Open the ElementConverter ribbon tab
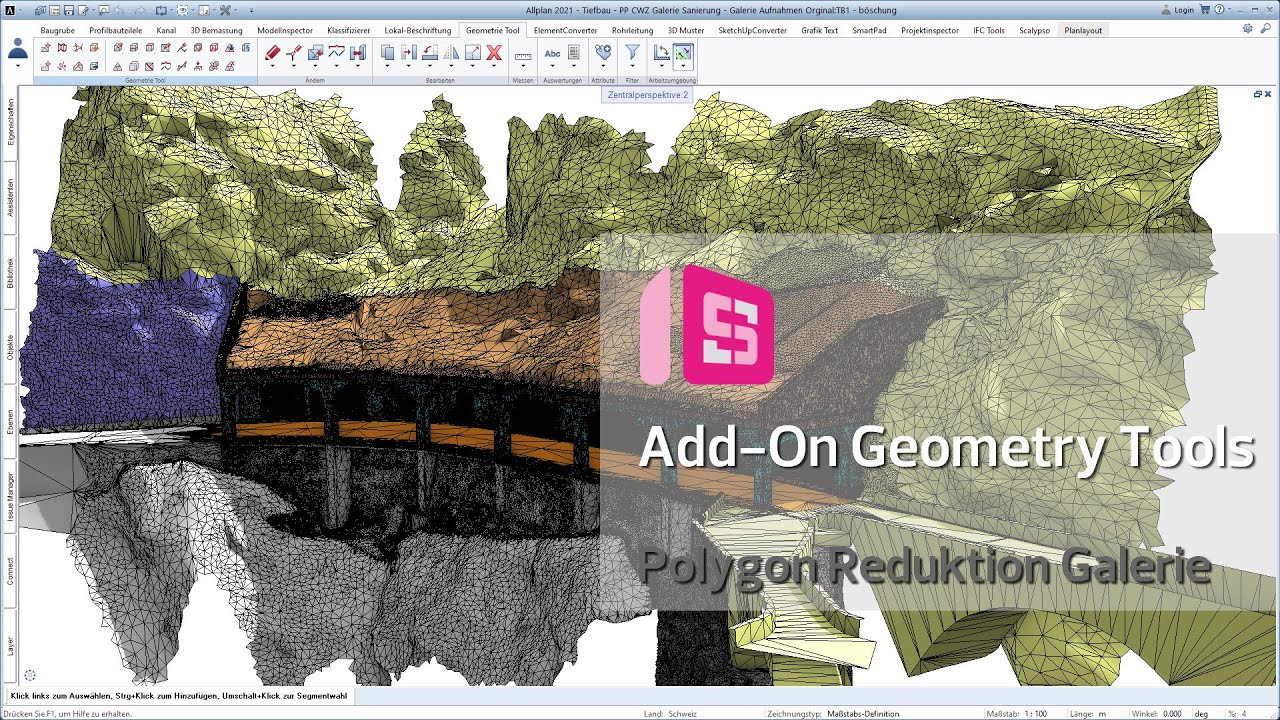 [x=565, y=30]
